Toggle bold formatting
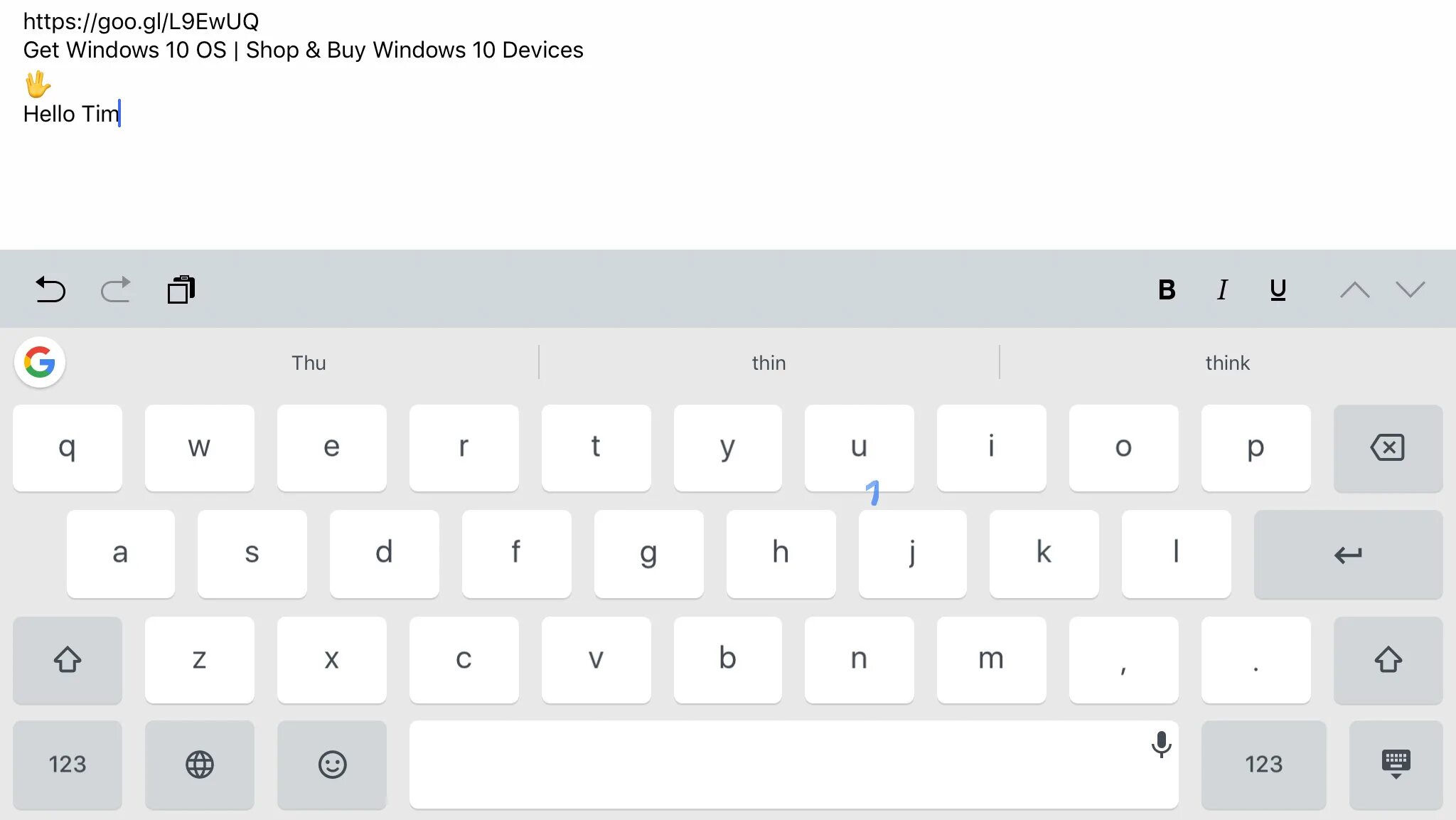The width and height of the screenshot is (1456, 820). pos(1167,289)
